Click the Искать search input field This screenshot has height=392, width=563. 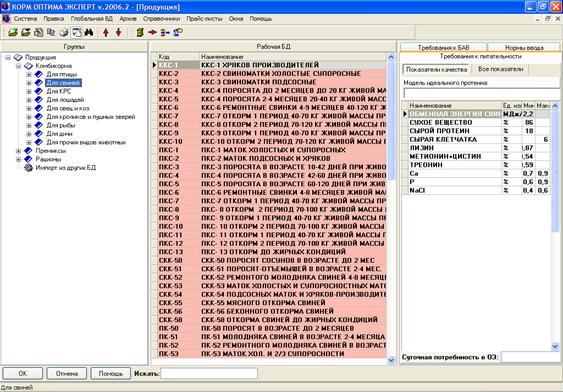(x=209, y=373)
